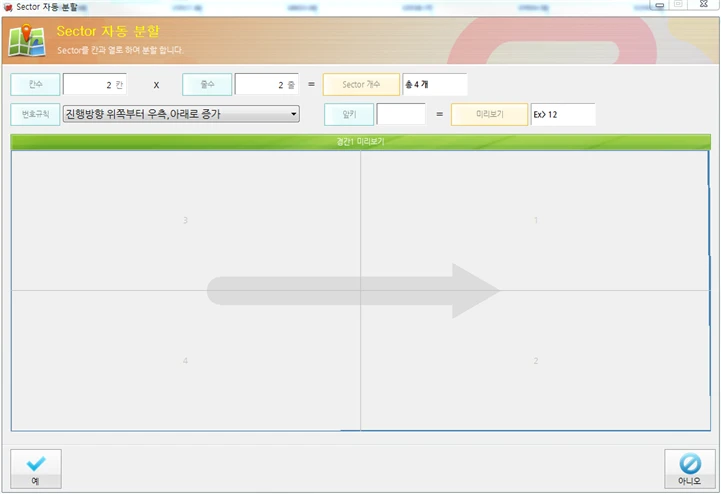
Task: Click the empty 앞키 prefix input field
Action: [x=401, y=114]
